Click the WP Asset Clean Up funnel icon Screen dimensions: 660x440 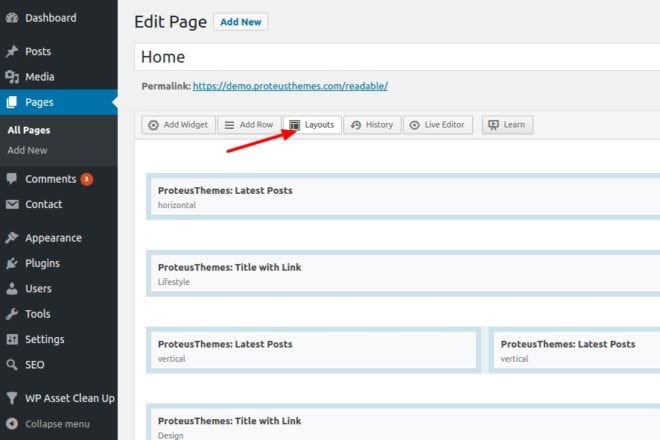[x=12, y=398]
